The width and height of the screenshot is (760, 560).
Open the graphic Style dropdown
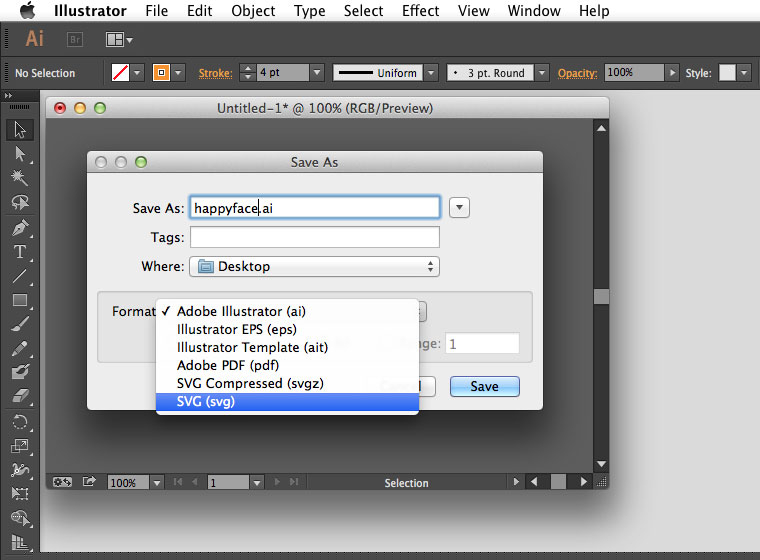744,73
